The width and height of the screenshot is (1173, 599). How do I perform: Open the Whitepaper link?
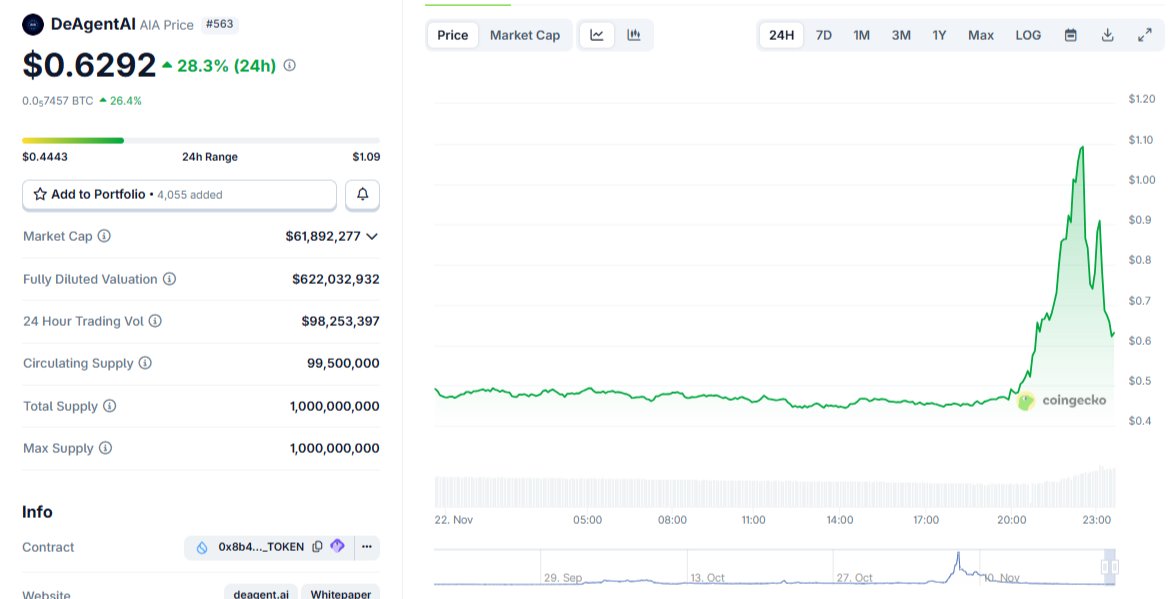tap(341, 593)
